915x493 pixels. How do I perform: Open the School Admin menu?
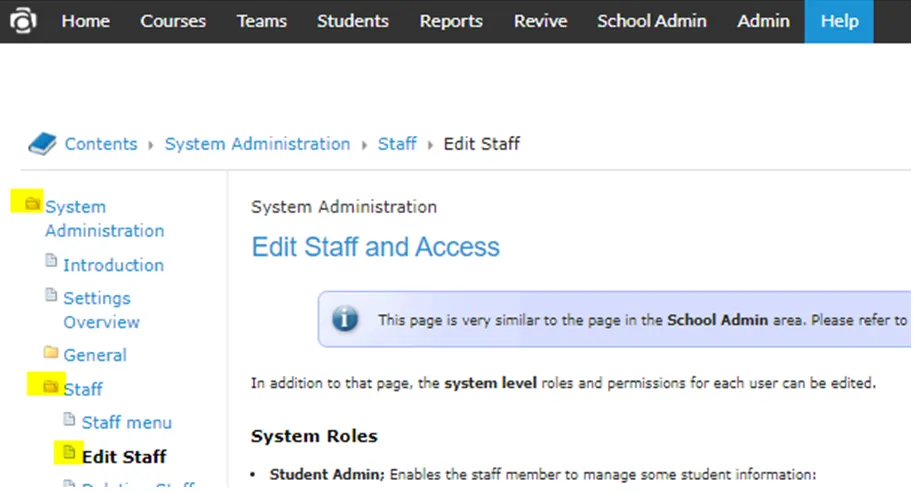click(x=651, y=21)
